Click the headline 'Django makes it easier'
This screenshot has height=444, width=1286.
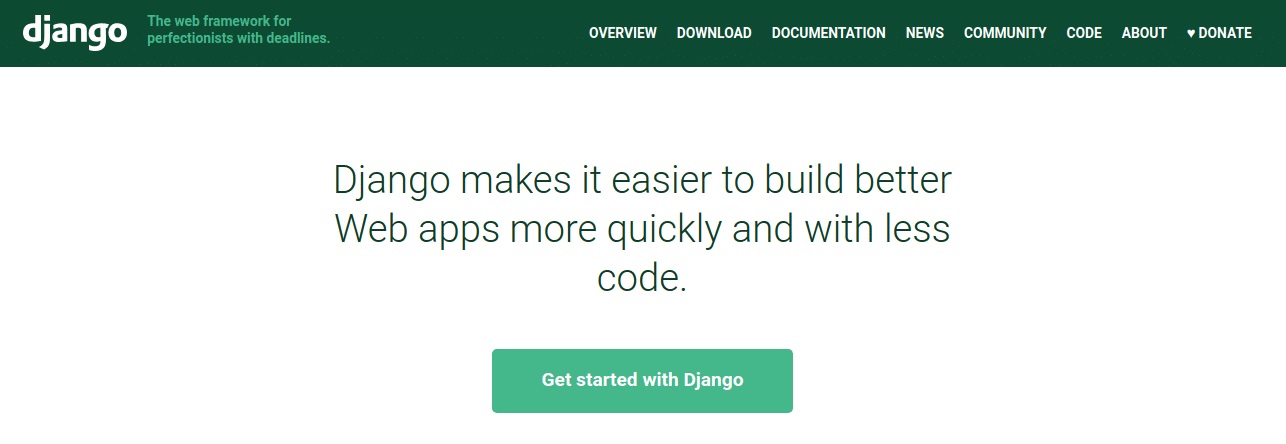pos(642,229)
